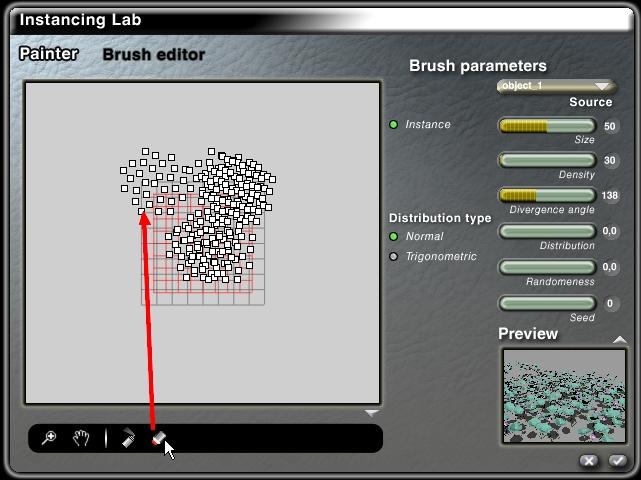Click inside the instance painting canvas
This screenshot has height=480, width=641.
[203, 243]
